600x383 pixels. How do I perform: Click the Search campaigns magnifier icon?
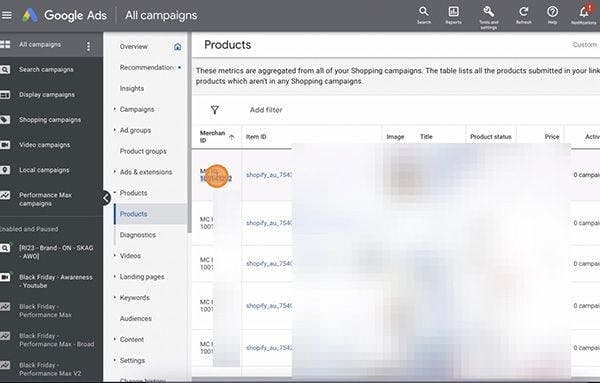[5, 70]
